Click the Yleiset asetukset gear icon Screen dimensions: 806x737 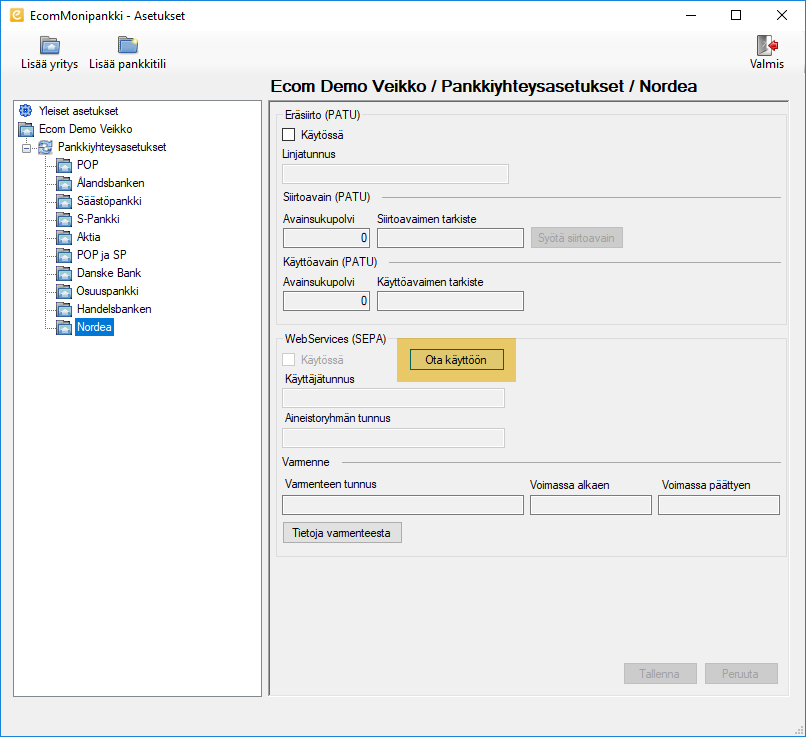coord(25,110)
